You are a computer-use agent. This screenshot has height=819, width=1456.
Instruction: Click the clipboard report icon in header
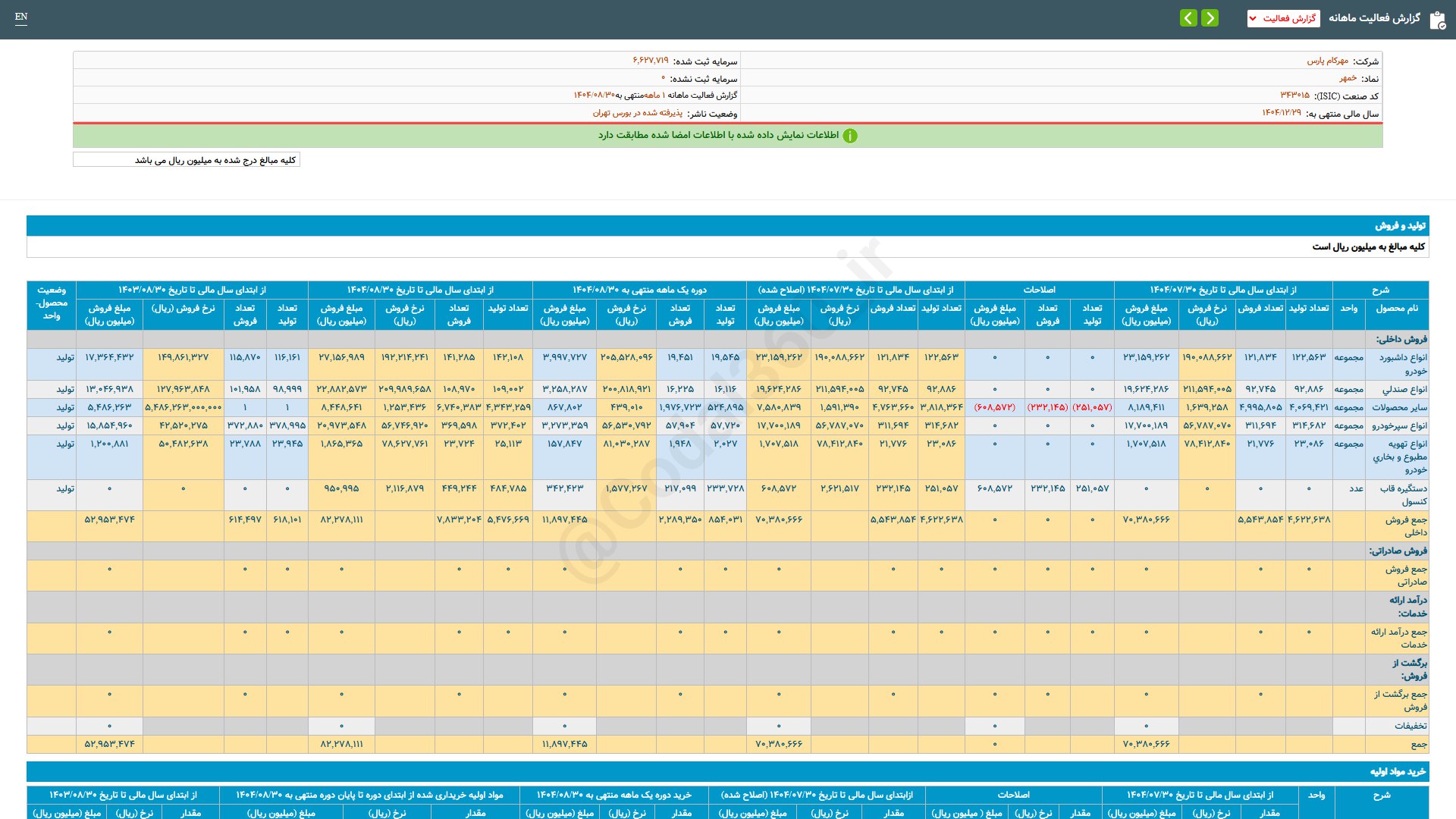[x=1437, y=20]
